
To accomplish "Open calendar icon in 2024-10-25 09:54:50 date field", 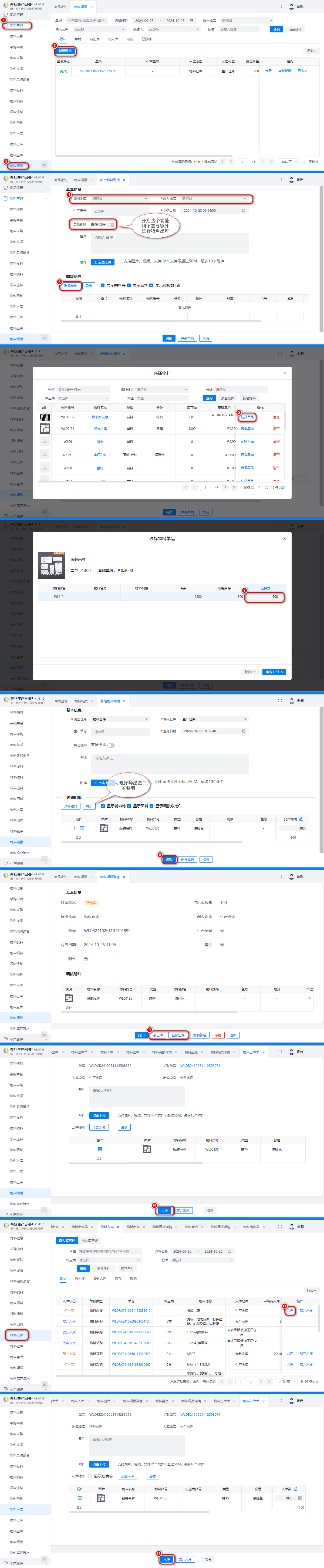I will click(244, 211).
